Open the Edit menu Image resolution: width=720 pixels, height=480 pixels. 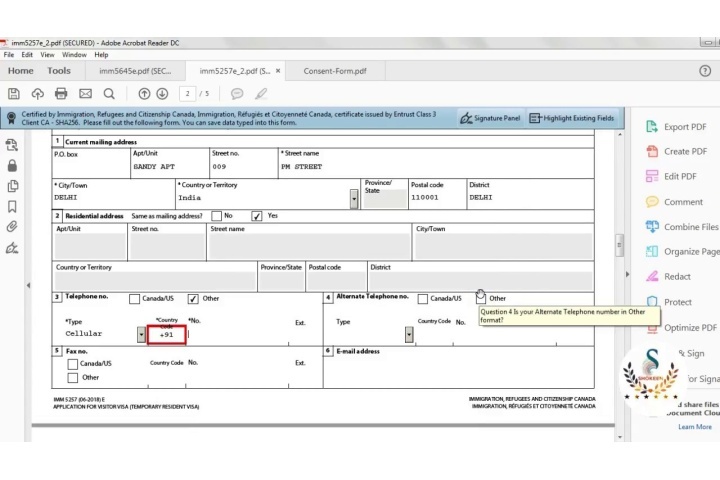click(27, 55)
